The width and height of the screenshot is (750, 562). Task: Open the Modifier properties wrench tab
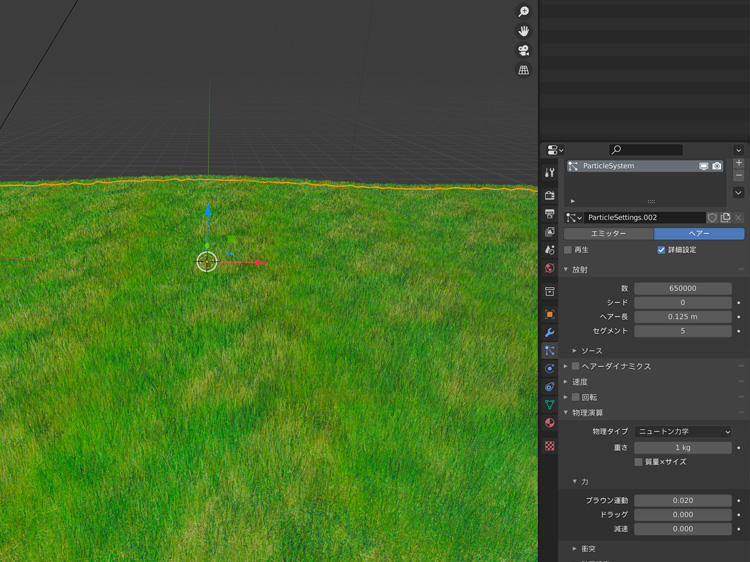(549, 332)
